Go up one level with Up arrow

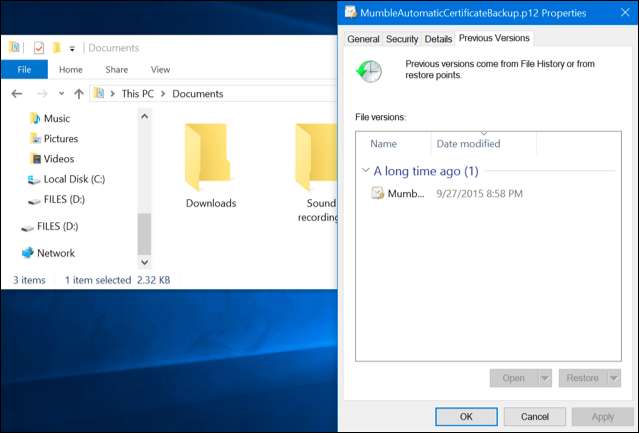coord(79,94)
